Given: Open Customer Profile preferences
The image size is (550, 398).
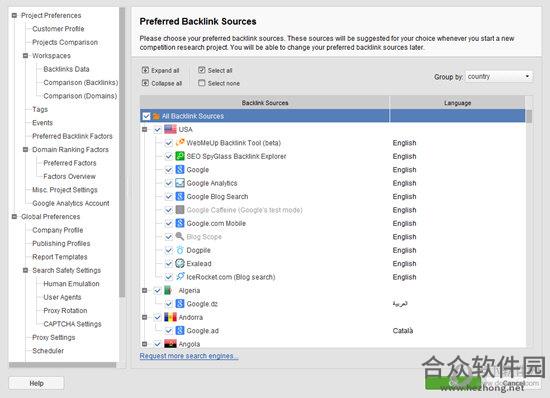Looking at the screenshot, I should pyautogui.click(x=58, y=29).
